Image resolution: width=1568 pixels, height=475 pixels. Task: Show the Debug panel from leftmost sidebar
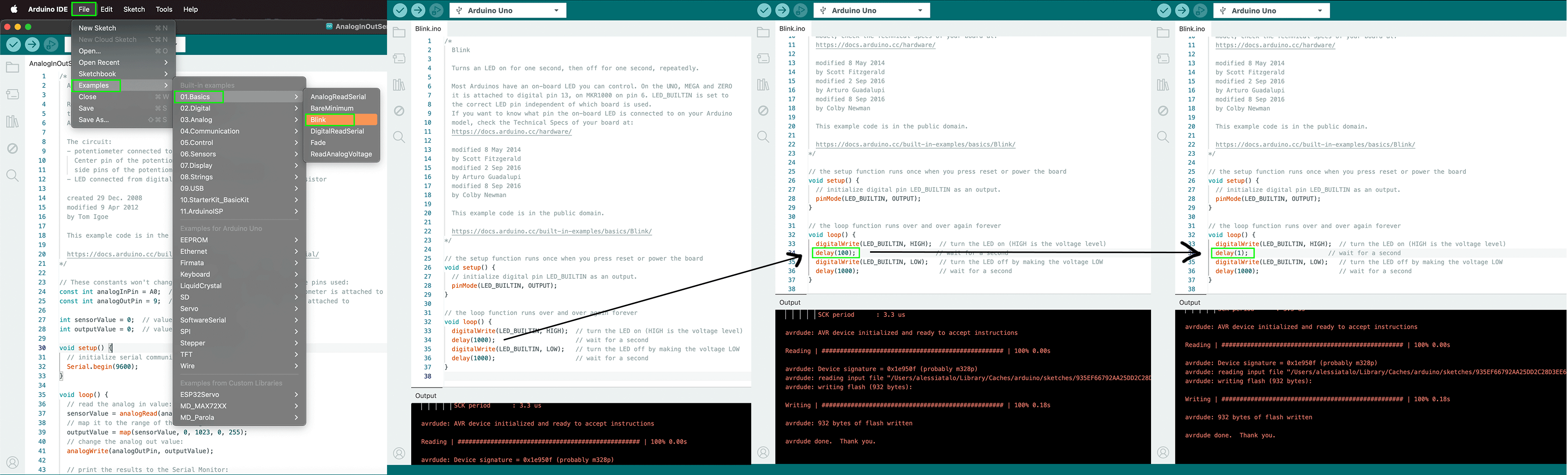tap(12, 148)
